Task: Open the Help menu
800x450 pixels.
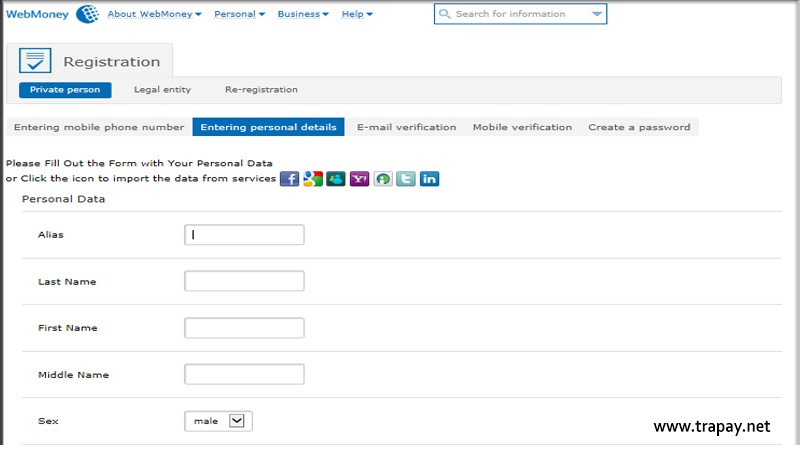Action: click(x=357, y=15)
